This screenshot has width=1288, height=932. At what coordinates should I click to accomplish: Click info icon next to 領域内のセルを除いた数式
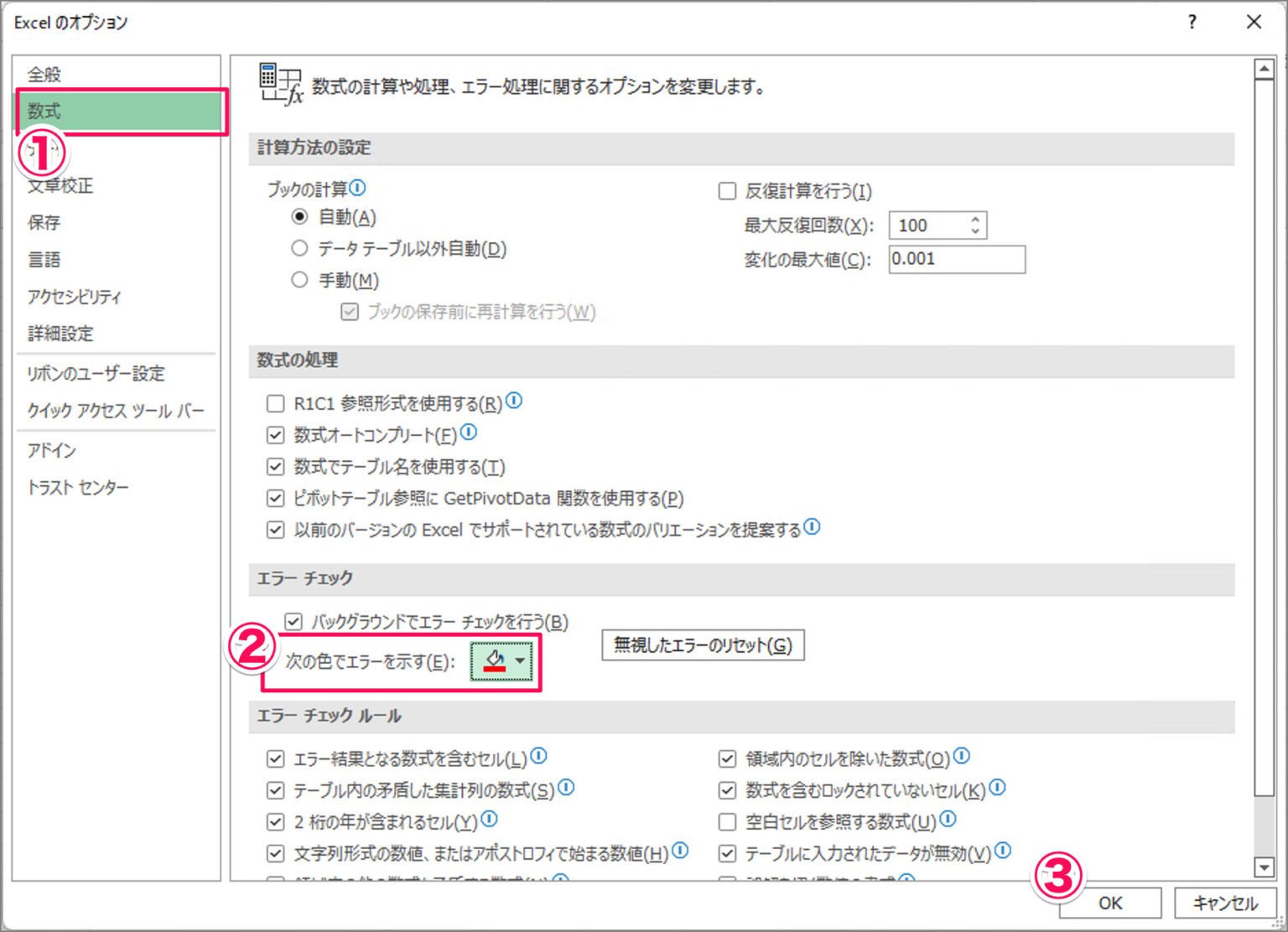[962, 756]
